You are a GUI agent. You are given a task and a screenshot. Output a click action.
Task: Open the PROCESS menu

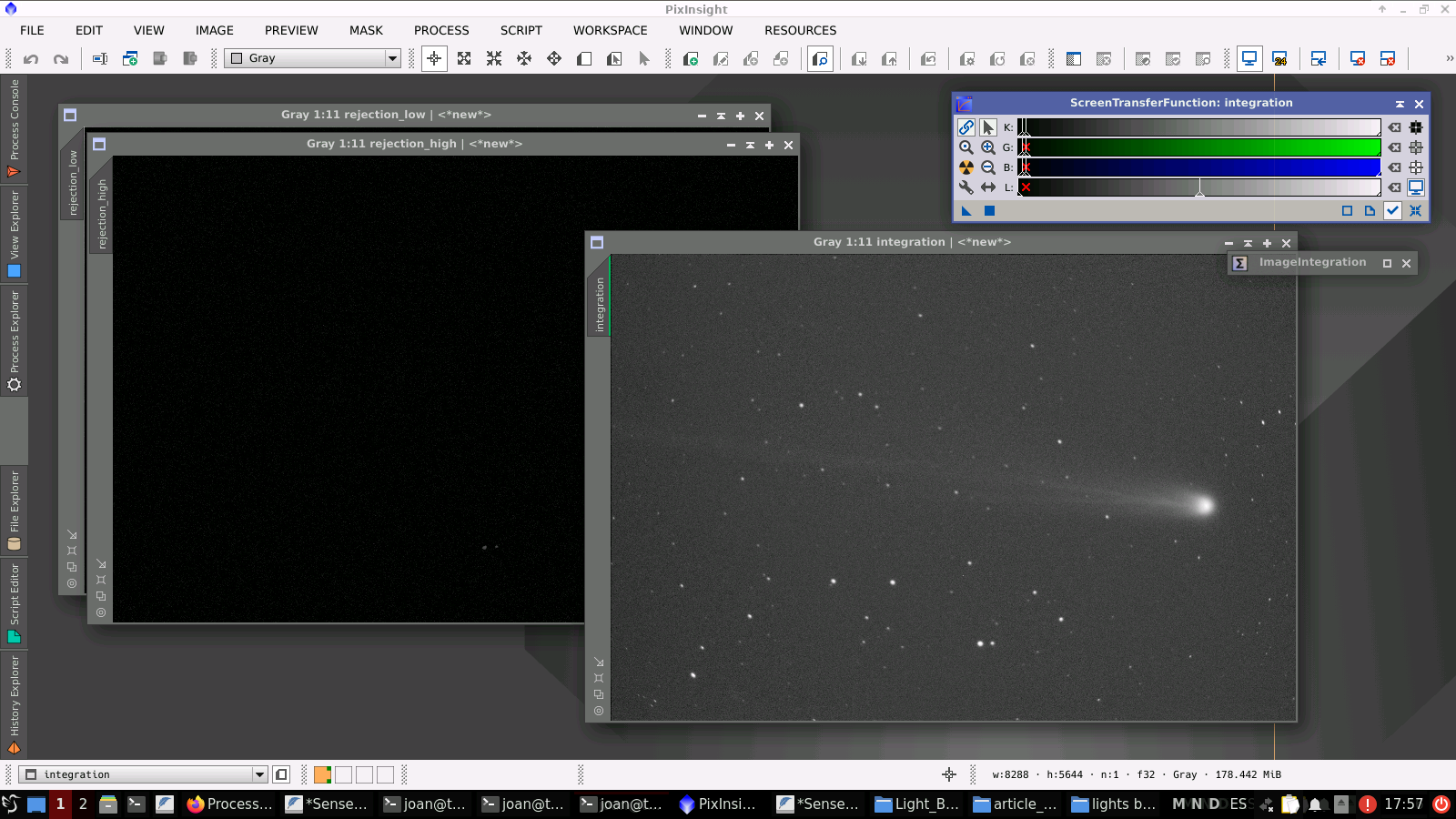[x=441, y=30]
